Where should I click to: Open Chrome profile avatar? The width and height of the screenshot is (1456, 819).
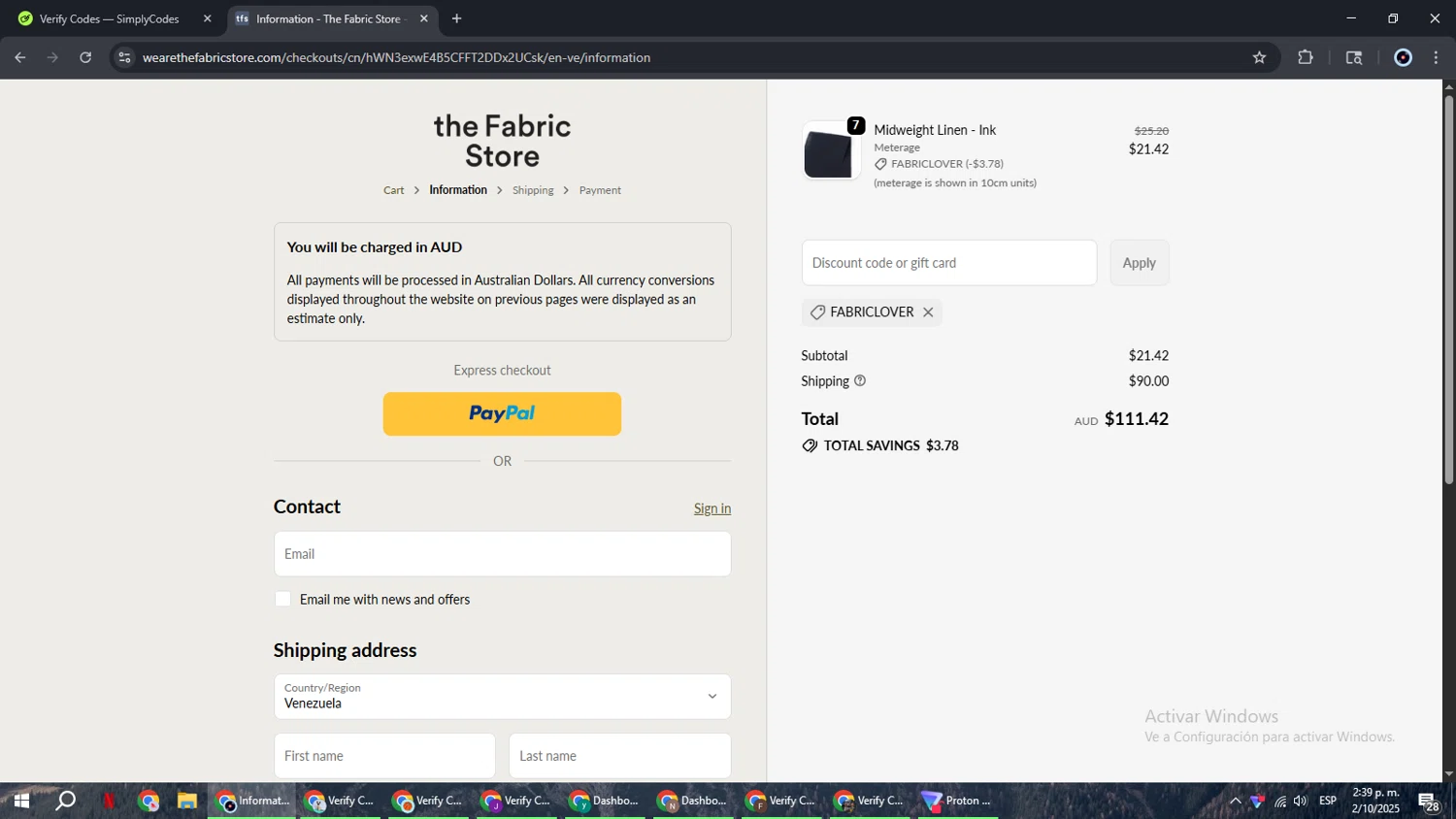(x=1403, y=57)
